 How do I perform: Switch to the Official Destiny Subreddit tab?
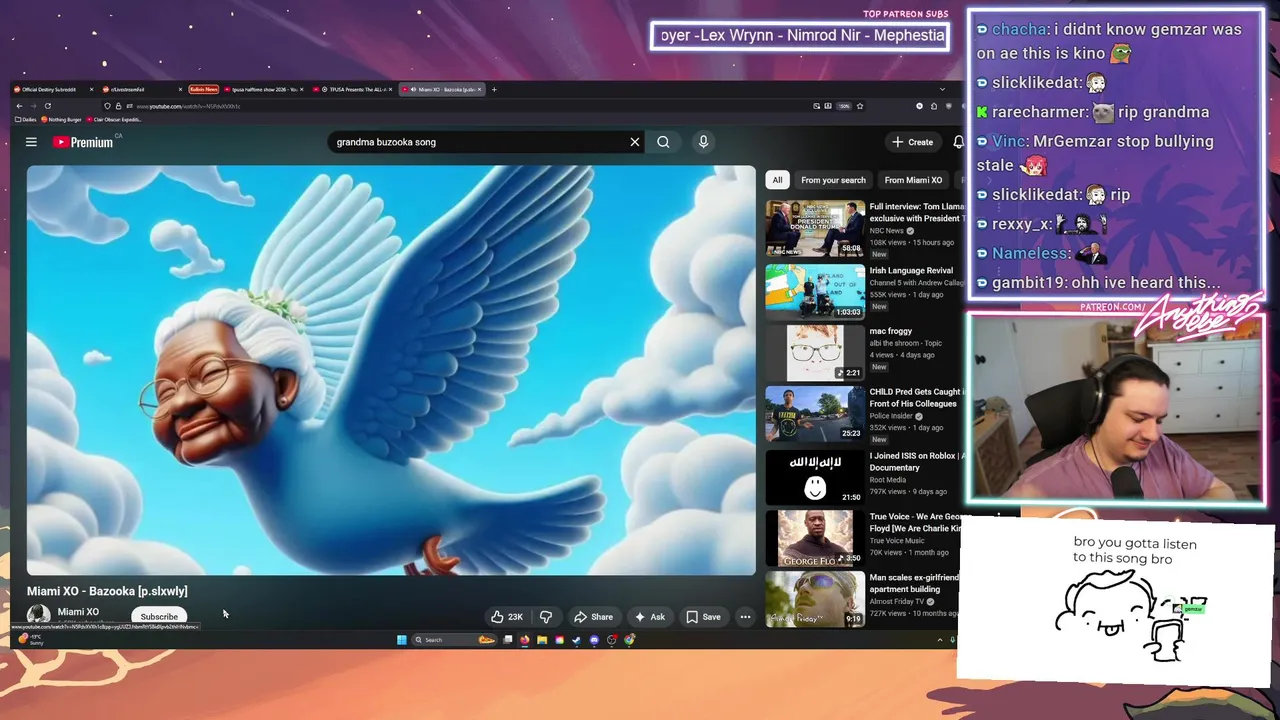[52, 89]
